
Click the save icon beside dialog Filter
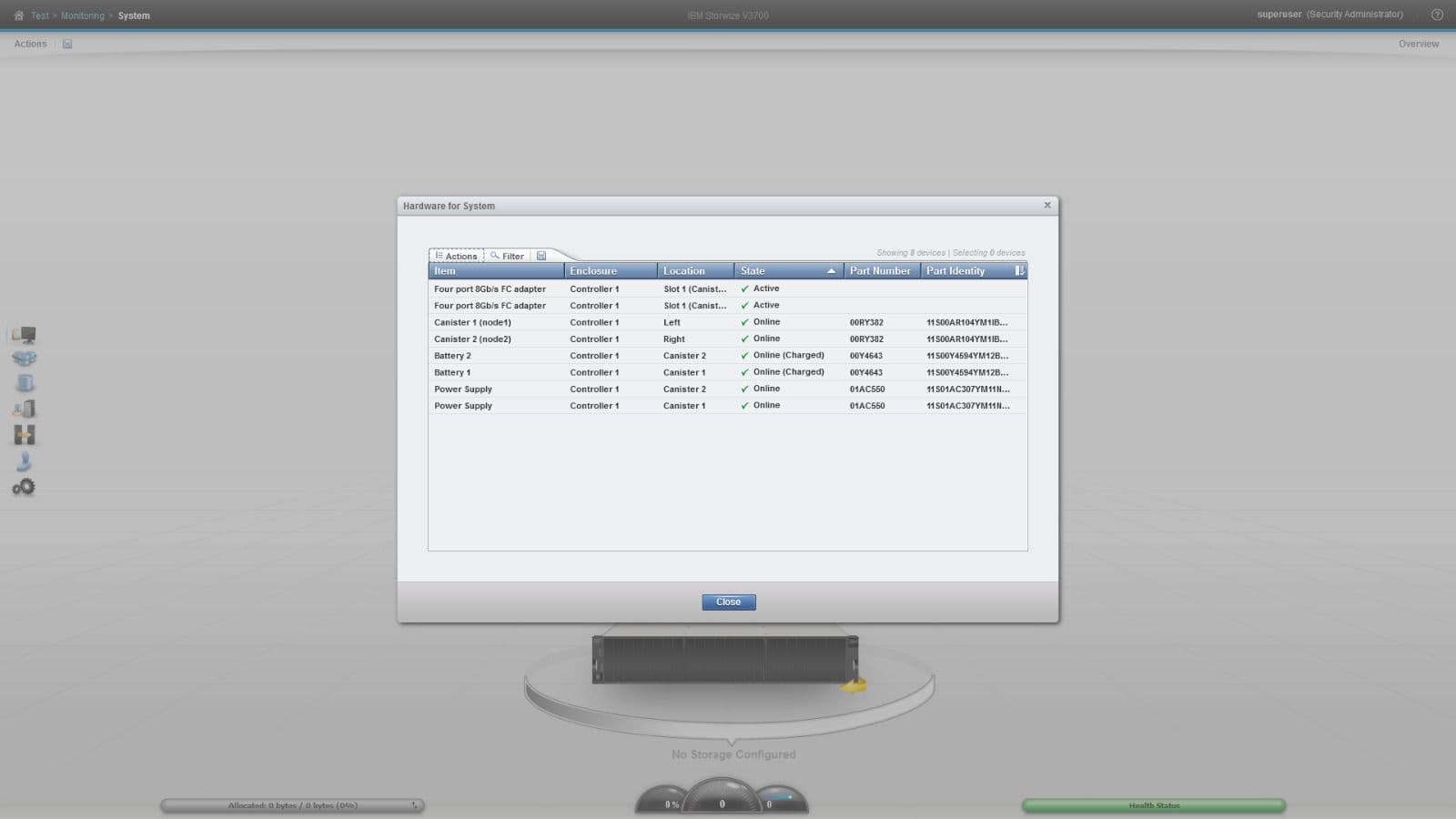541,257
